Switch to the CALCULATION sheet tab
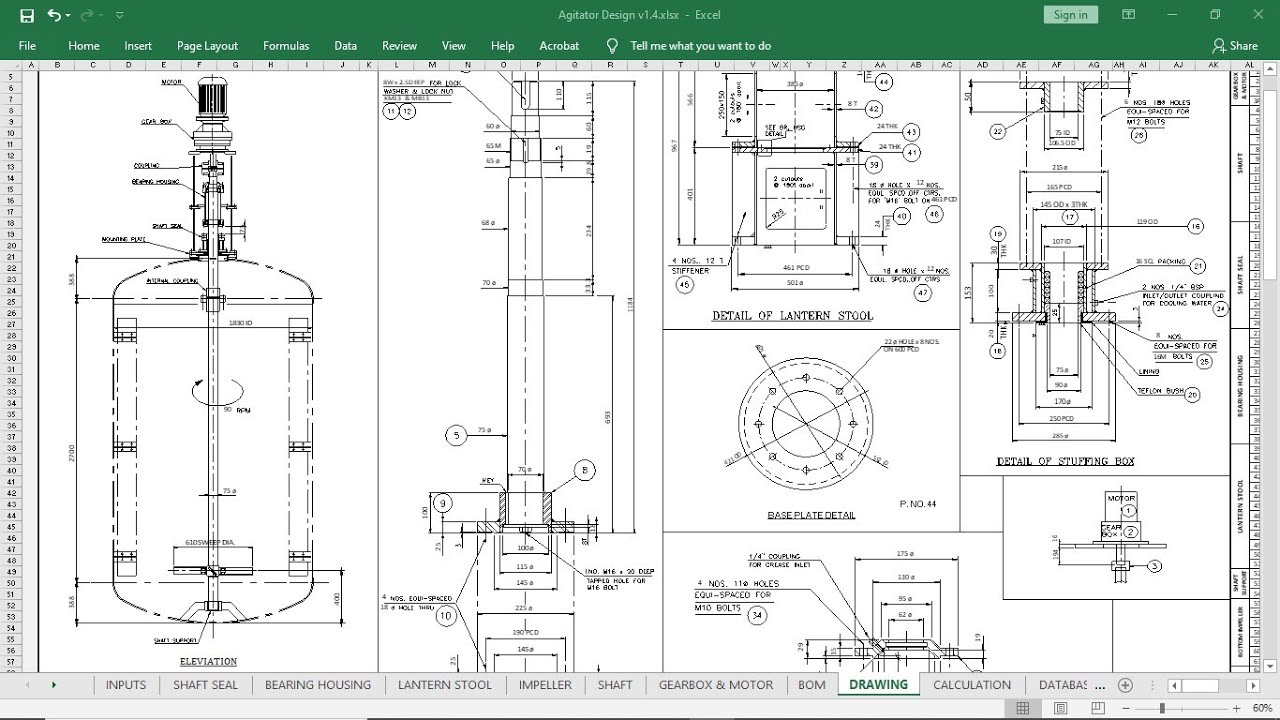The image size is (1280, 720). coord(972,685)
